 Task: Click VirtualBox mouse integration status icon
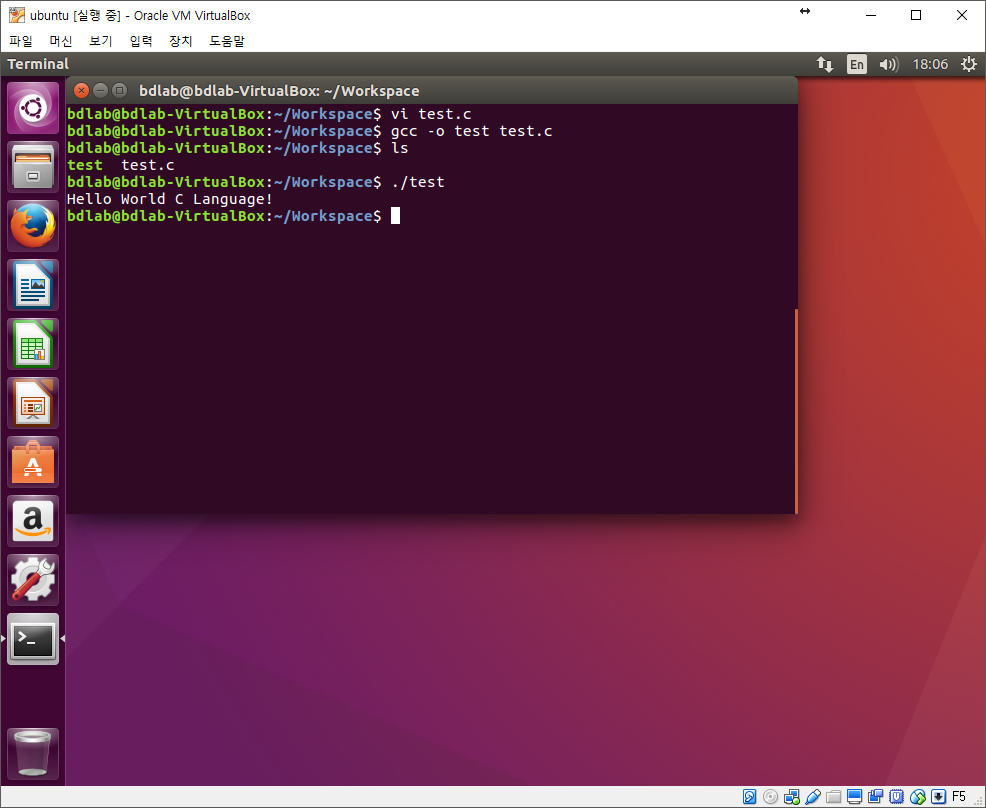(917, 797)
